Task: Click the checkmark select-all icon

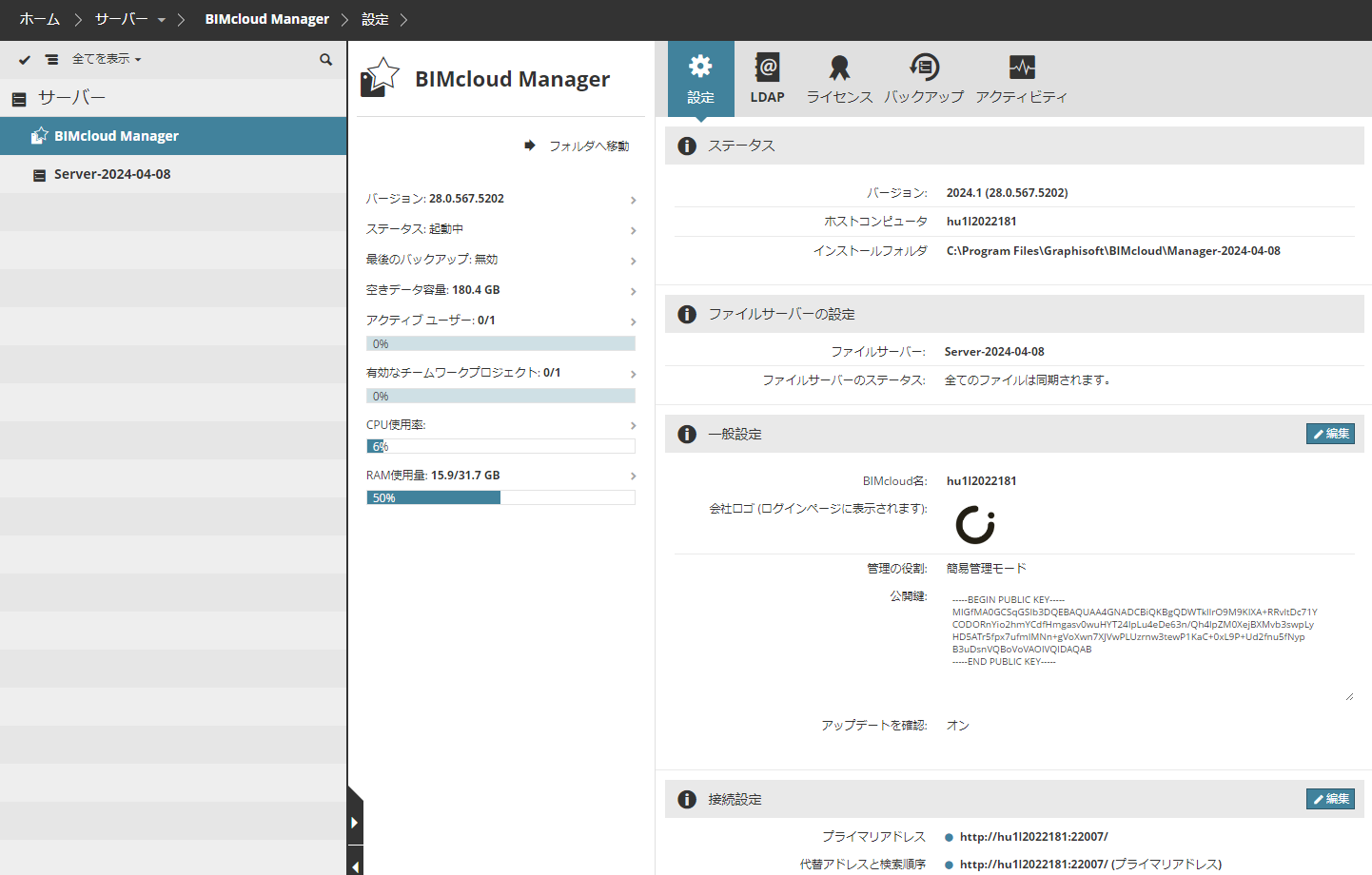Action: (25, 59)
